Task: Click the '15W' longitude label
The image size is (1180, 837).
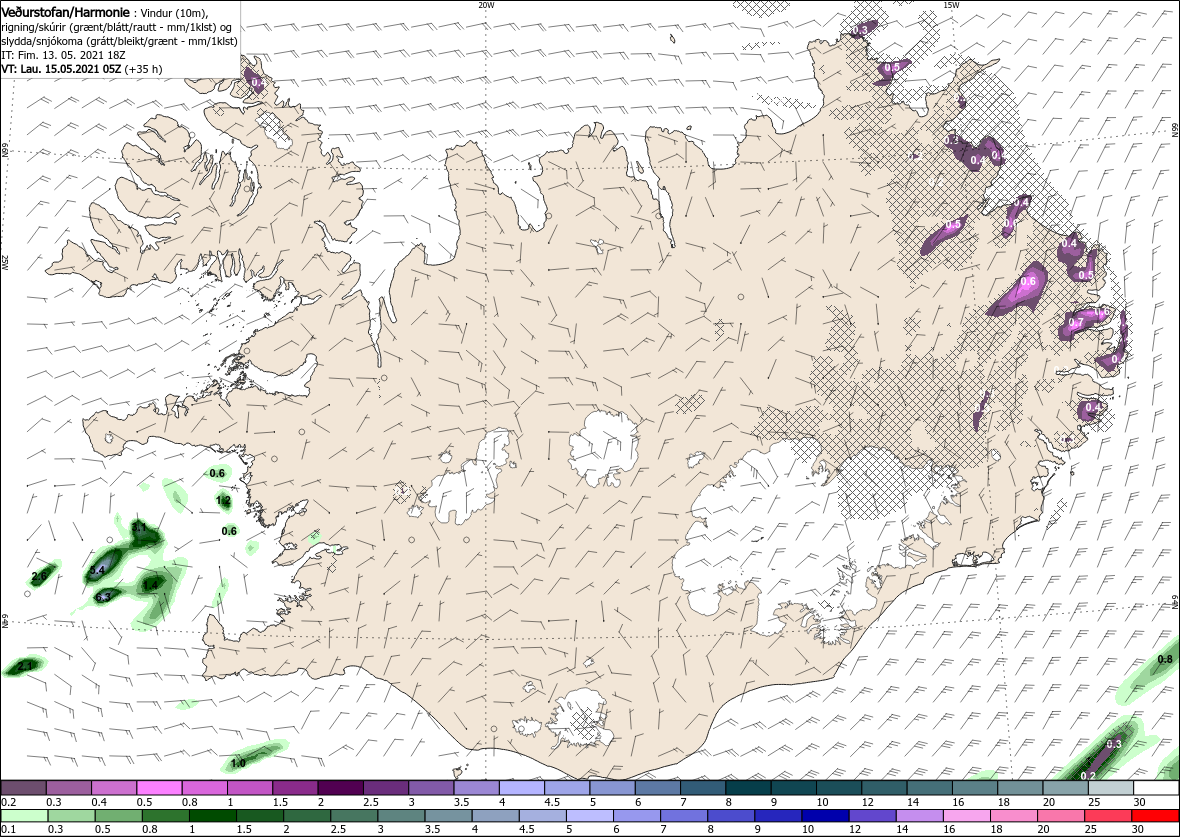Action: (951, 5)
